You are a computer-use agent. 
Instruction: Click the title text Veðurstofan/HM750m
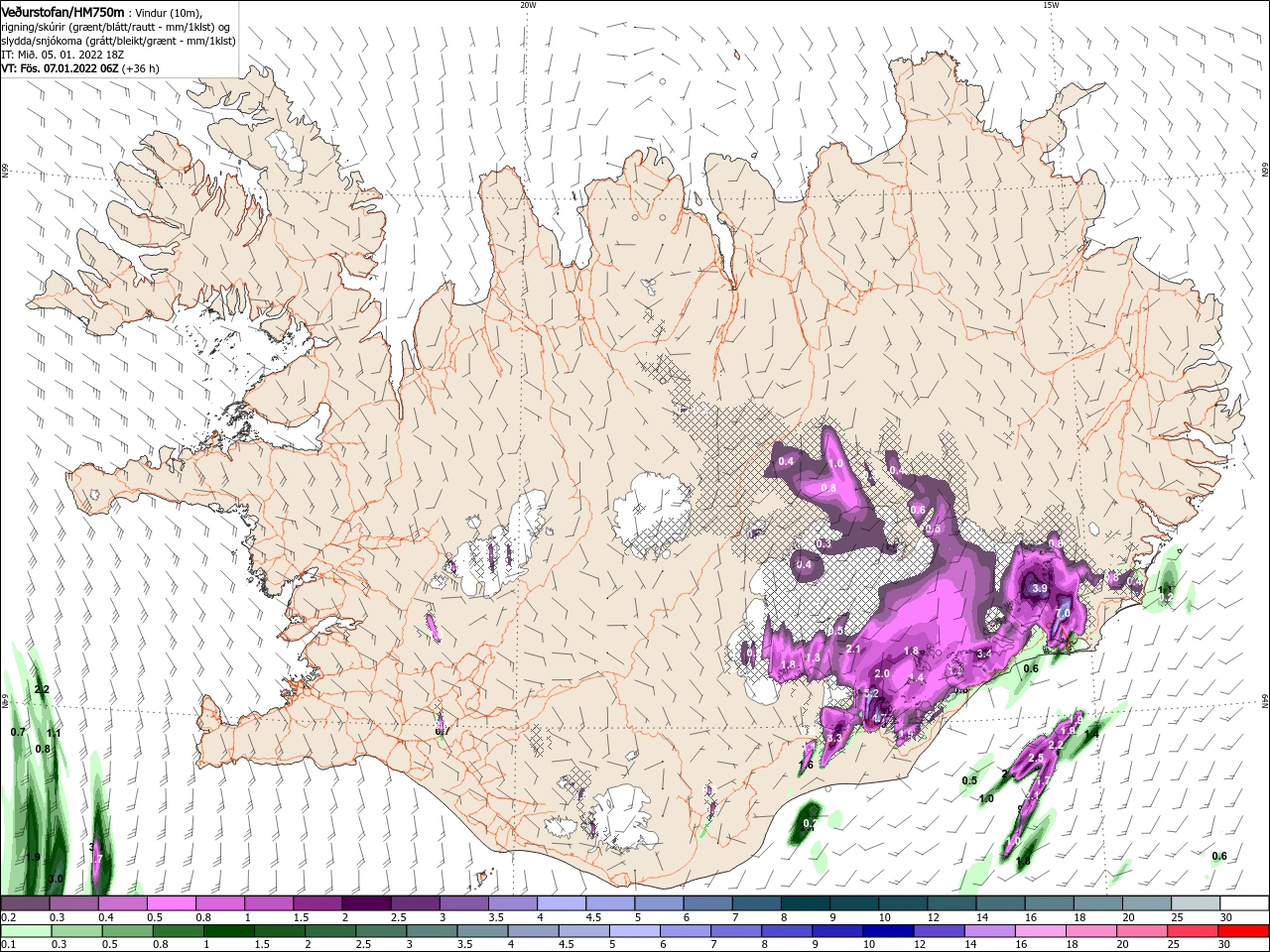point(63,12)
